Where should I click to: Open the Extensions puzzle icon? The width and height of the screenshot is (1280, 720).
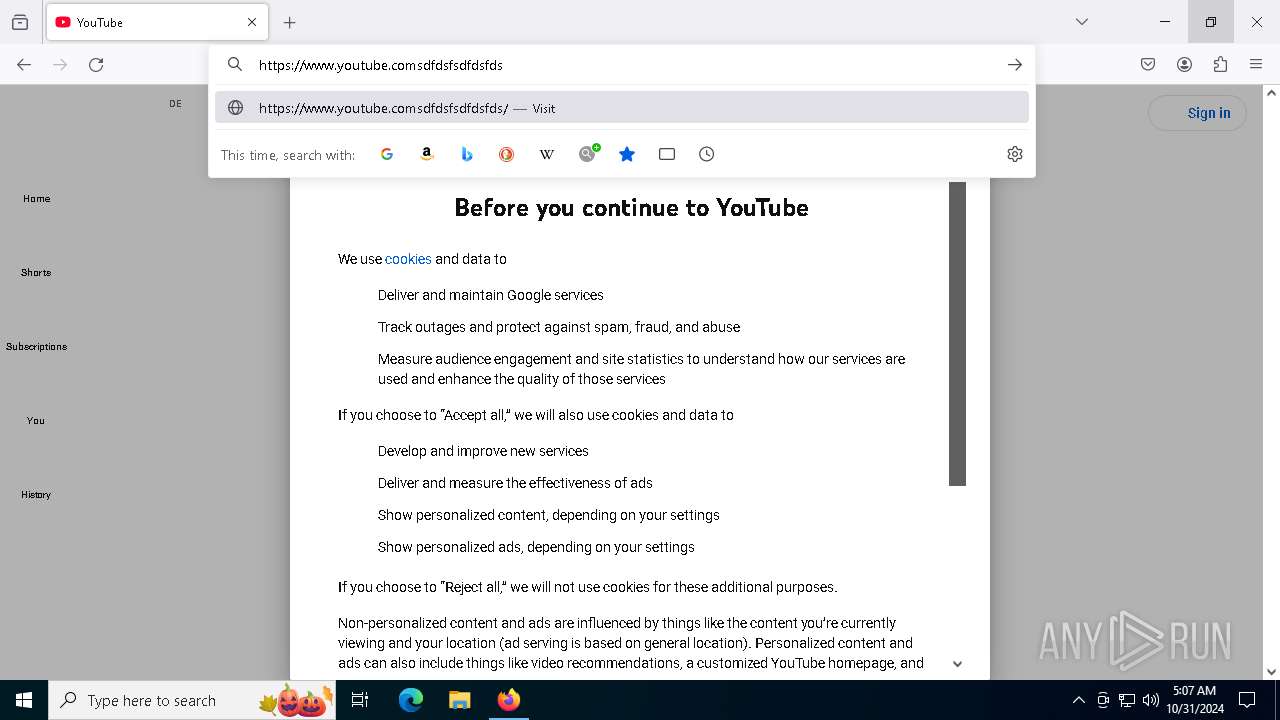pos(1220,65)
